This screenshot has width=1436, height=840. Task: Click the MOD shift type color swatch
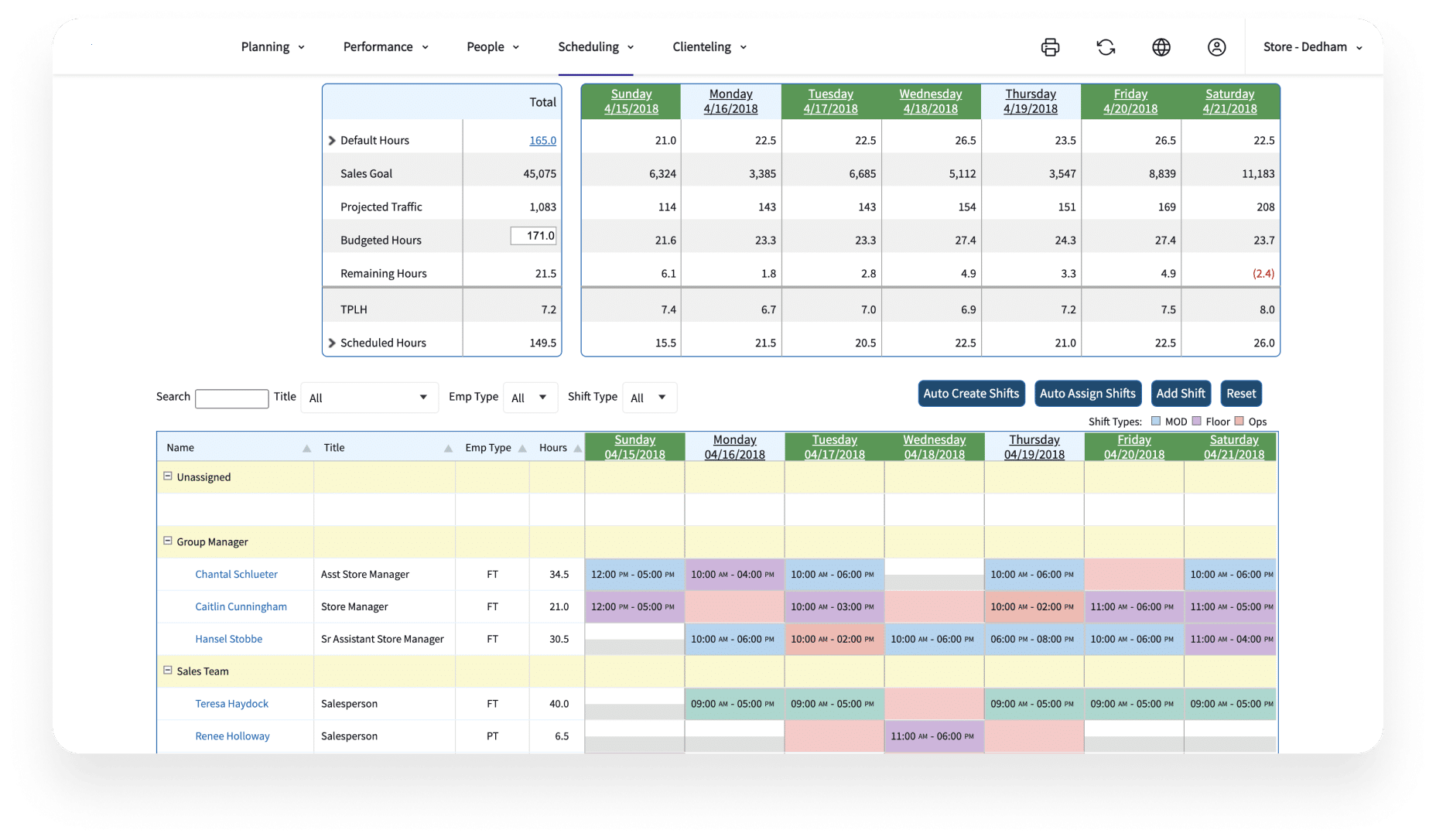(1156, 422)
